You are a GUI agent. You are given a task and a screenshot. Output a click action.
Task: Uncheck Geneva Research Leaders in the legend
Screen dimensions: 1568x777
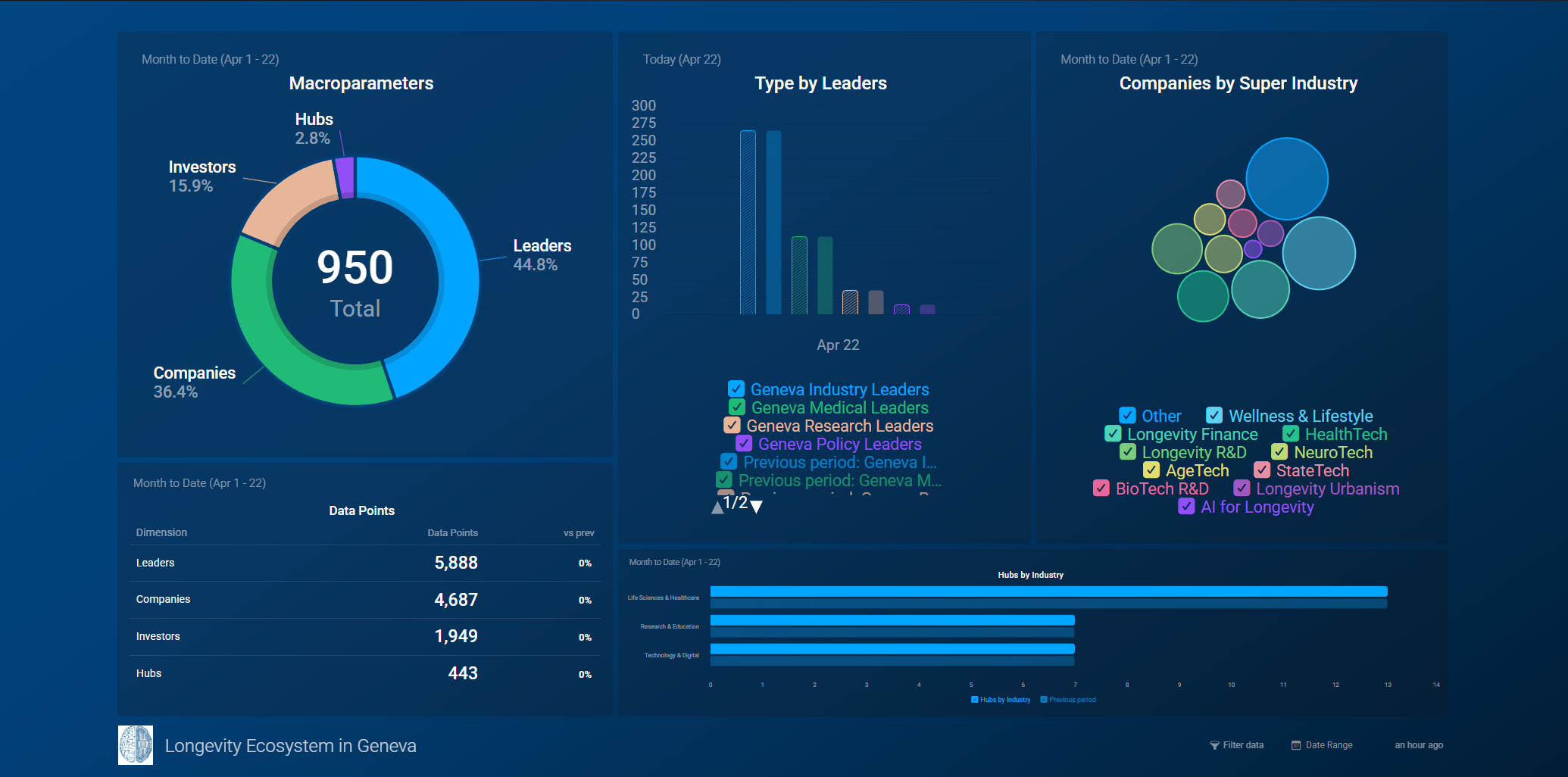point(732,426)
